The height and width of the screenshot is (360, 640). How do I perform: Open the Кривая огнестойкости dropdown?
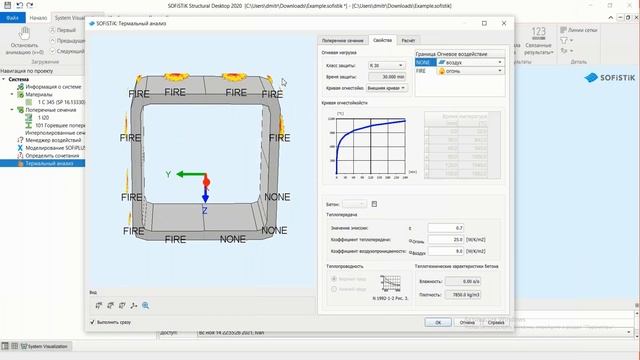pos(387,88)
